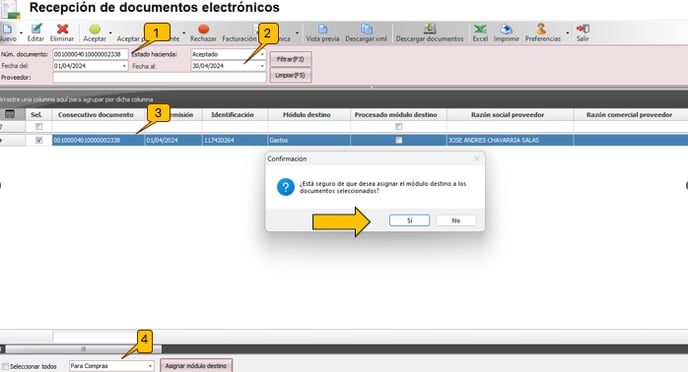Open the Fecha del date dropdown
Image resolution: width=688 pixels, height=372 pixels.
click(124, 66)
